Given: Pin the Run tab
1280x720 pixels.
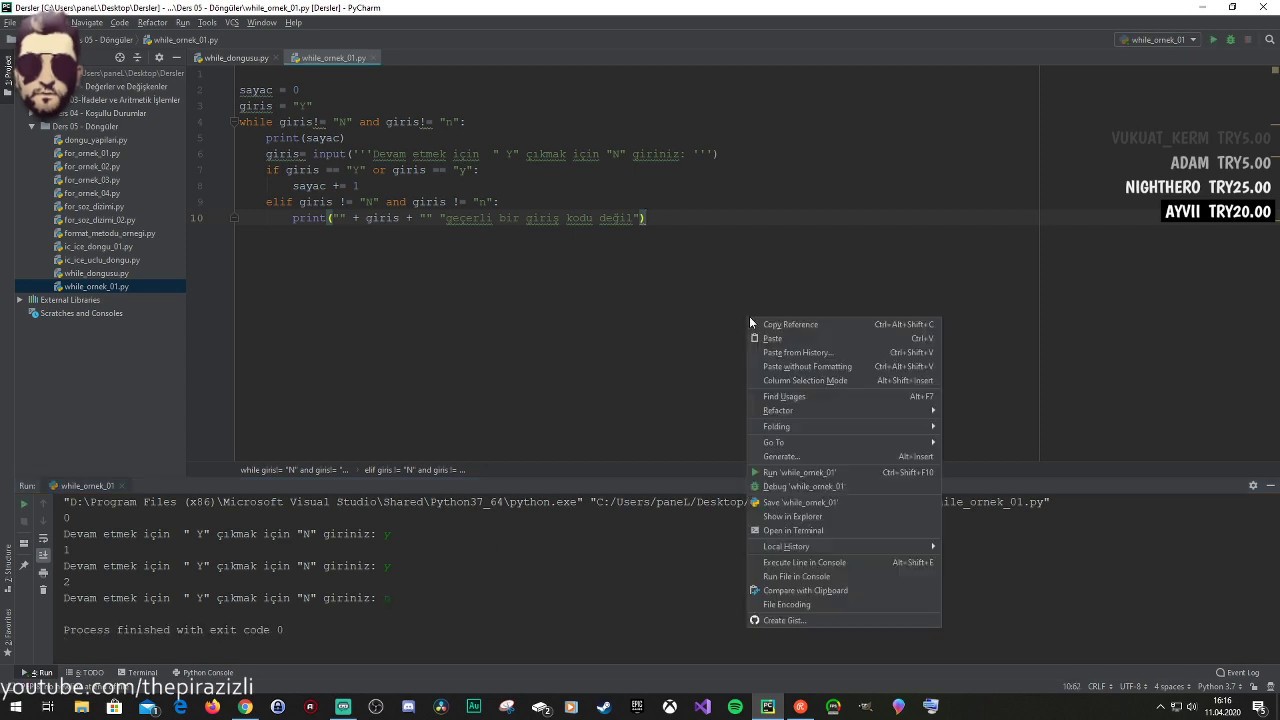Looking at the screenshot, I should [x=24, y=565].
